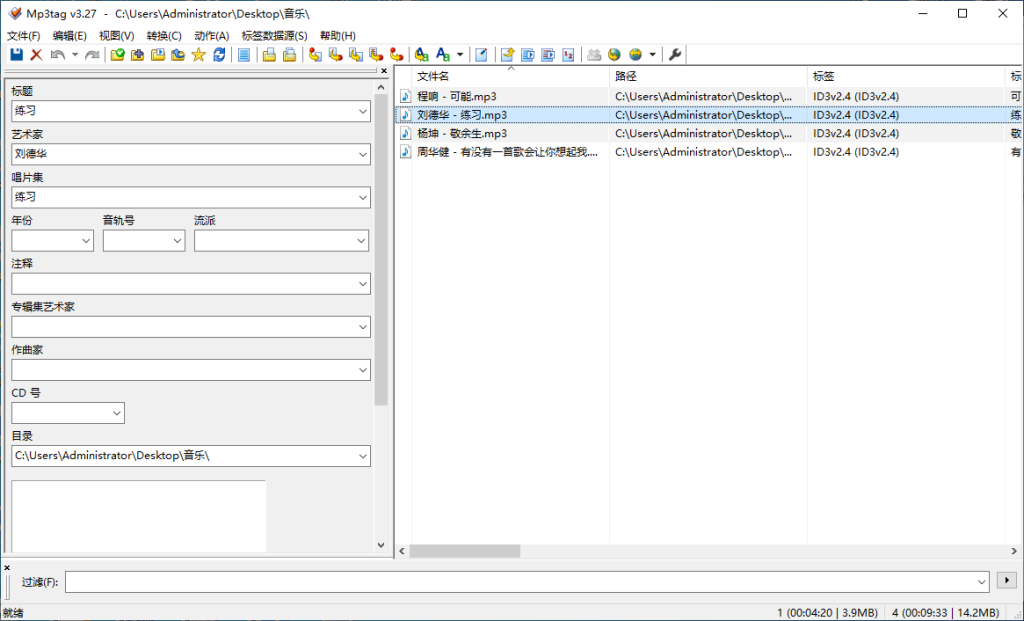The image size is (1024, 621).
Task: Click the blue-lined document play icon
Action: click(x=528, y=55)
